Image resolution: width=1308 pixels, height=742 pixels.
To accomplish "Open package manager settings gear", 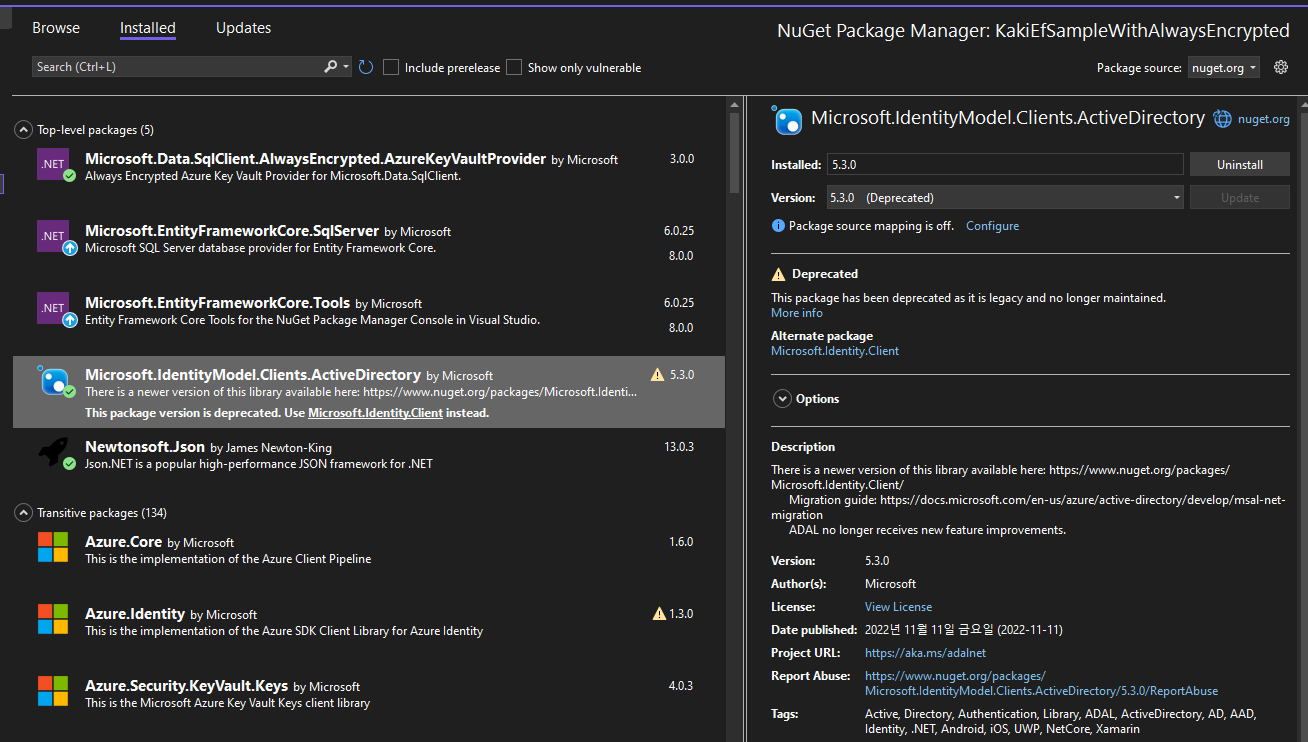I will [x=1281, y=67].
